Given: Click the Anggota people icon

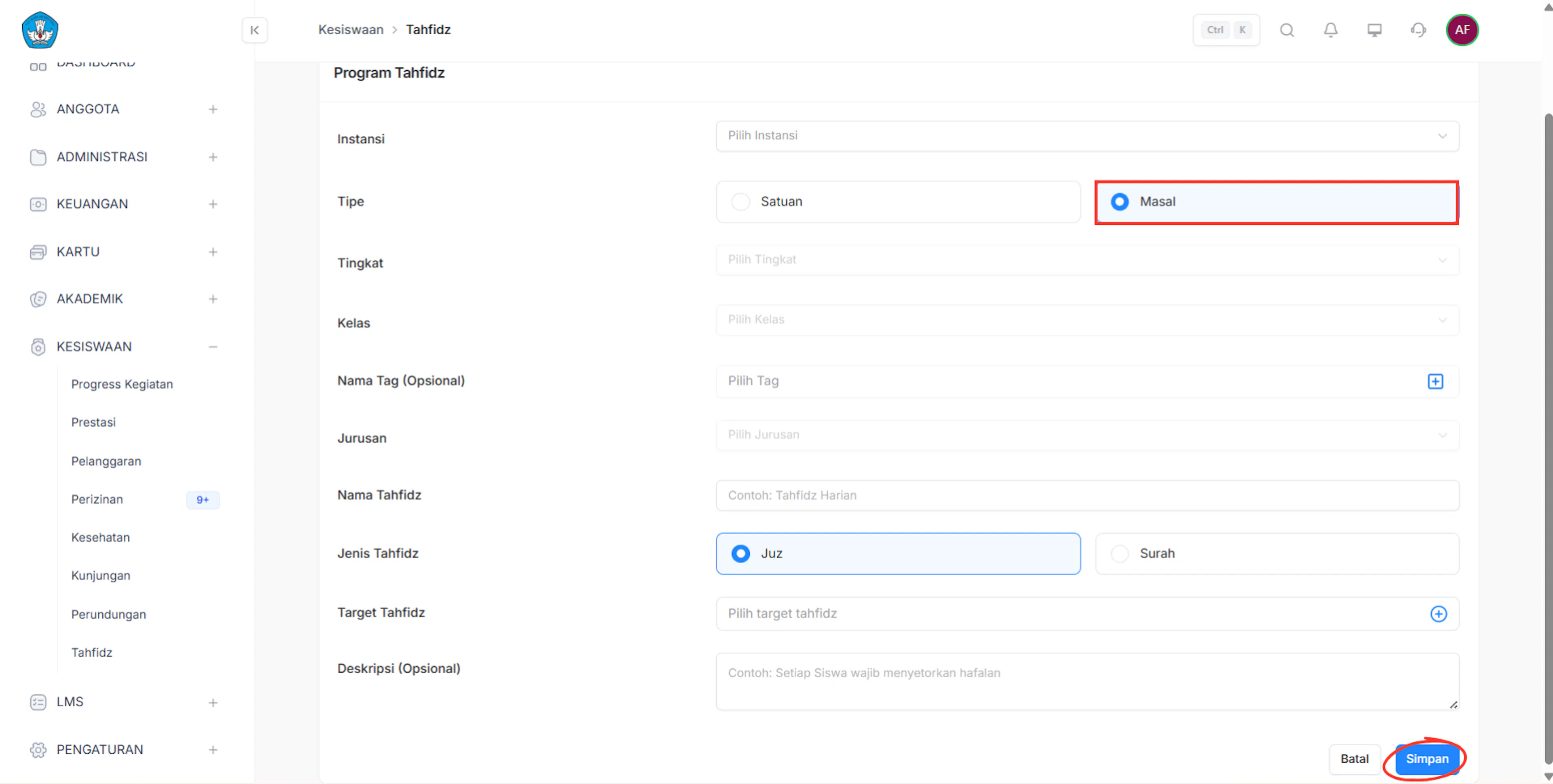Looking at the screenshot, I should [x=38, y=109].
